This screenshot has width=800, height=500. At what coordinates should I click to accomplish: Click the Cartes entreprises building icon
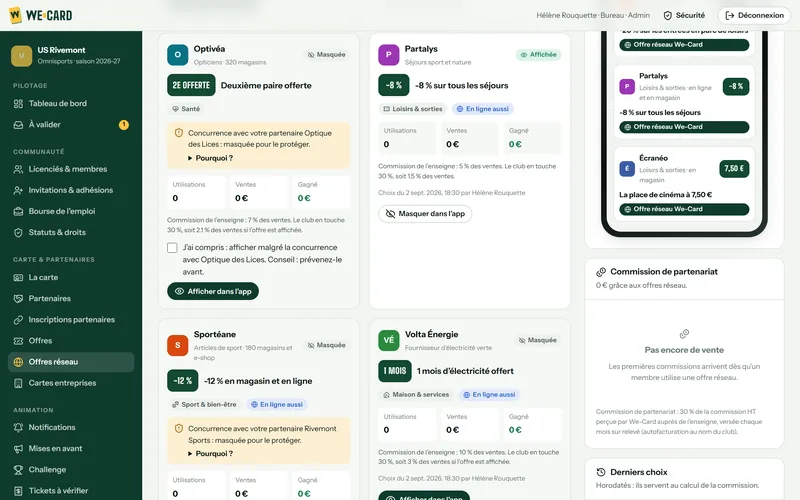(18, 383)
